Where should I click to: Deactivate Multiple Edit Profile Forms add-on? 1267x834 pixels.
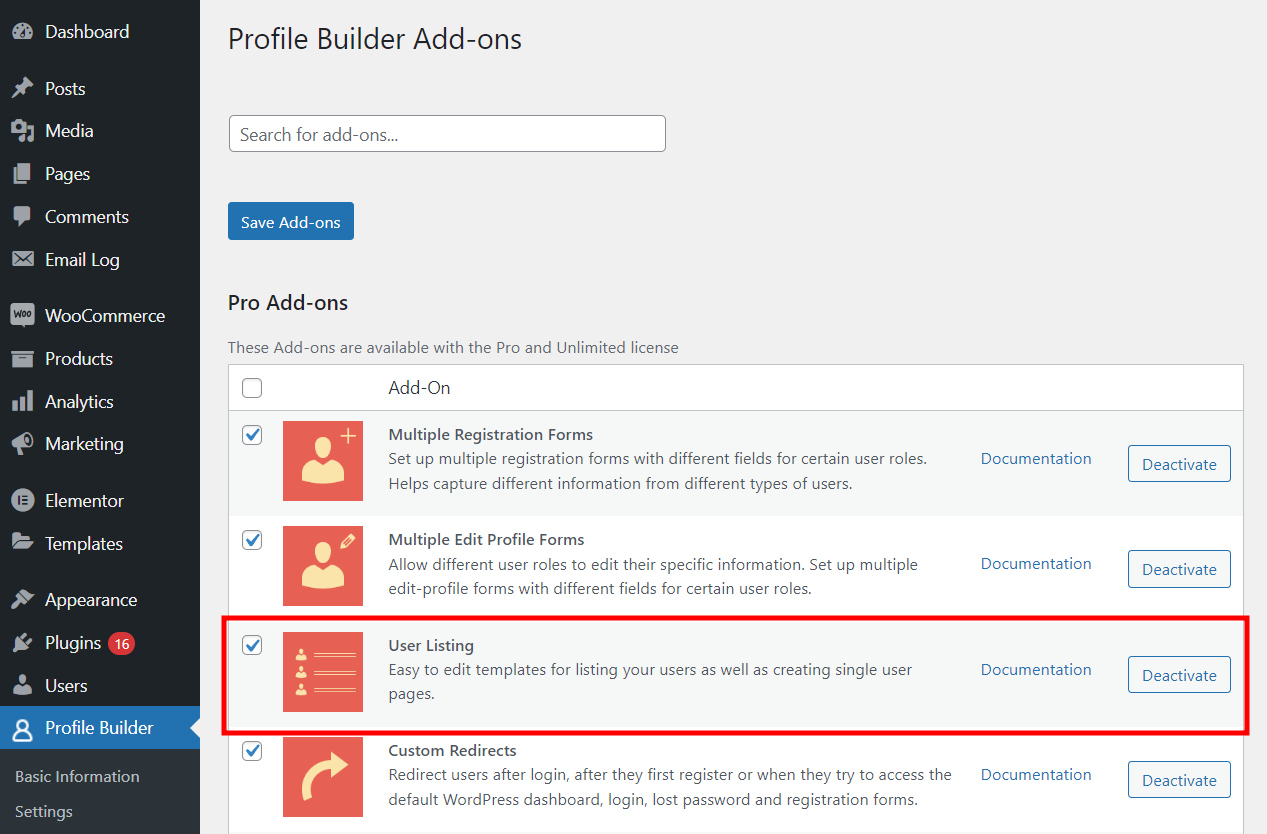pos(1179,569)
